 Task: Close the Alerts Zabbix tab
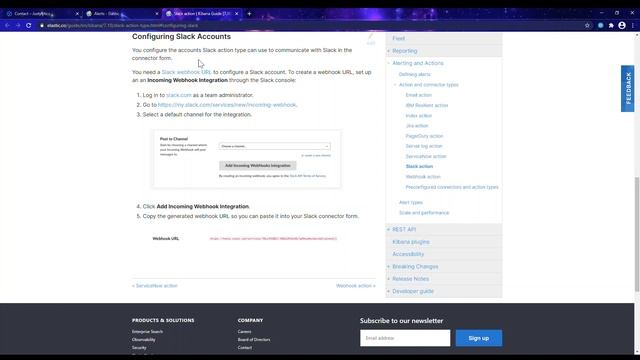click(x=157, y=13)
